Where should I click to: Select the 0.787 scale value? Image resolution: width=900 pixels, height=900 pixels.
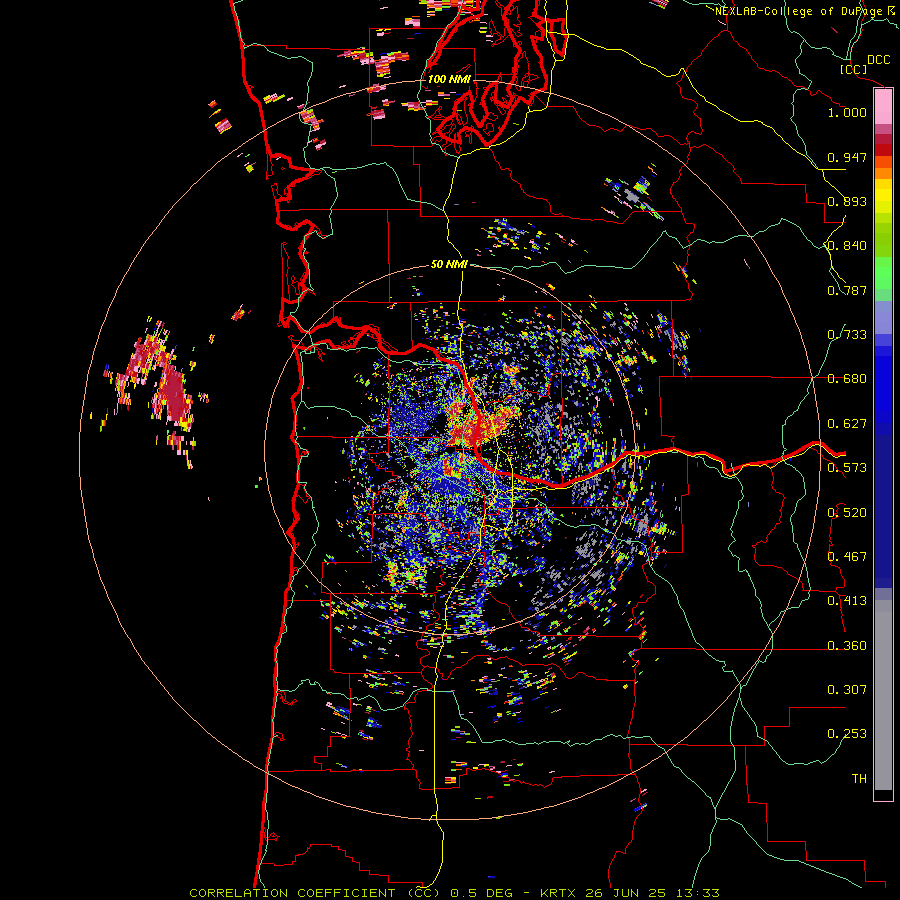point(847,290)
